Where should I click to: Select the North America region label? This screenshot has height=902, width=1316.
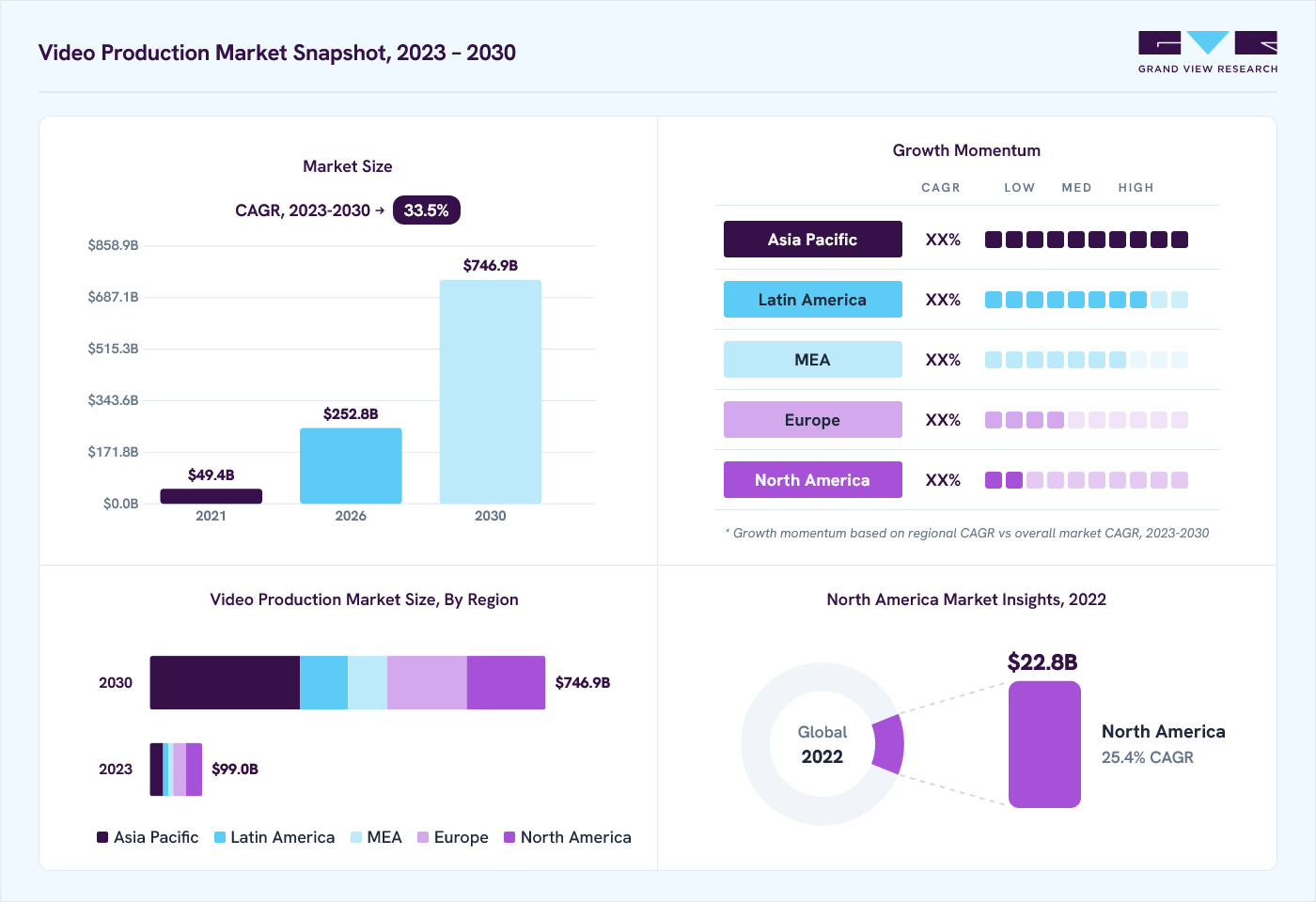[x=812, y=480]
